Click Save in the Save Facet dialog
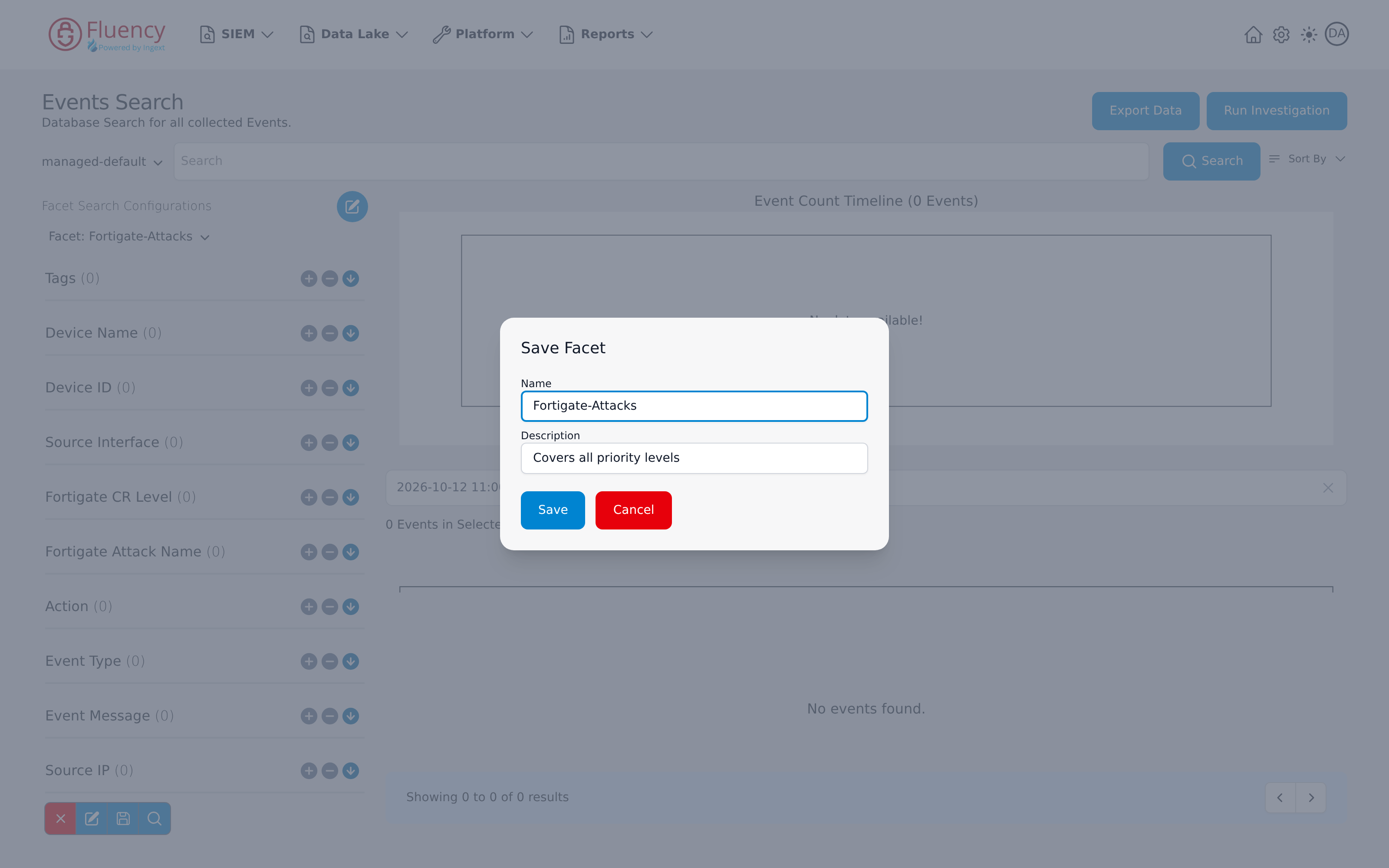The height and width of the screenshot is (868, 1389). pos(553,510)
